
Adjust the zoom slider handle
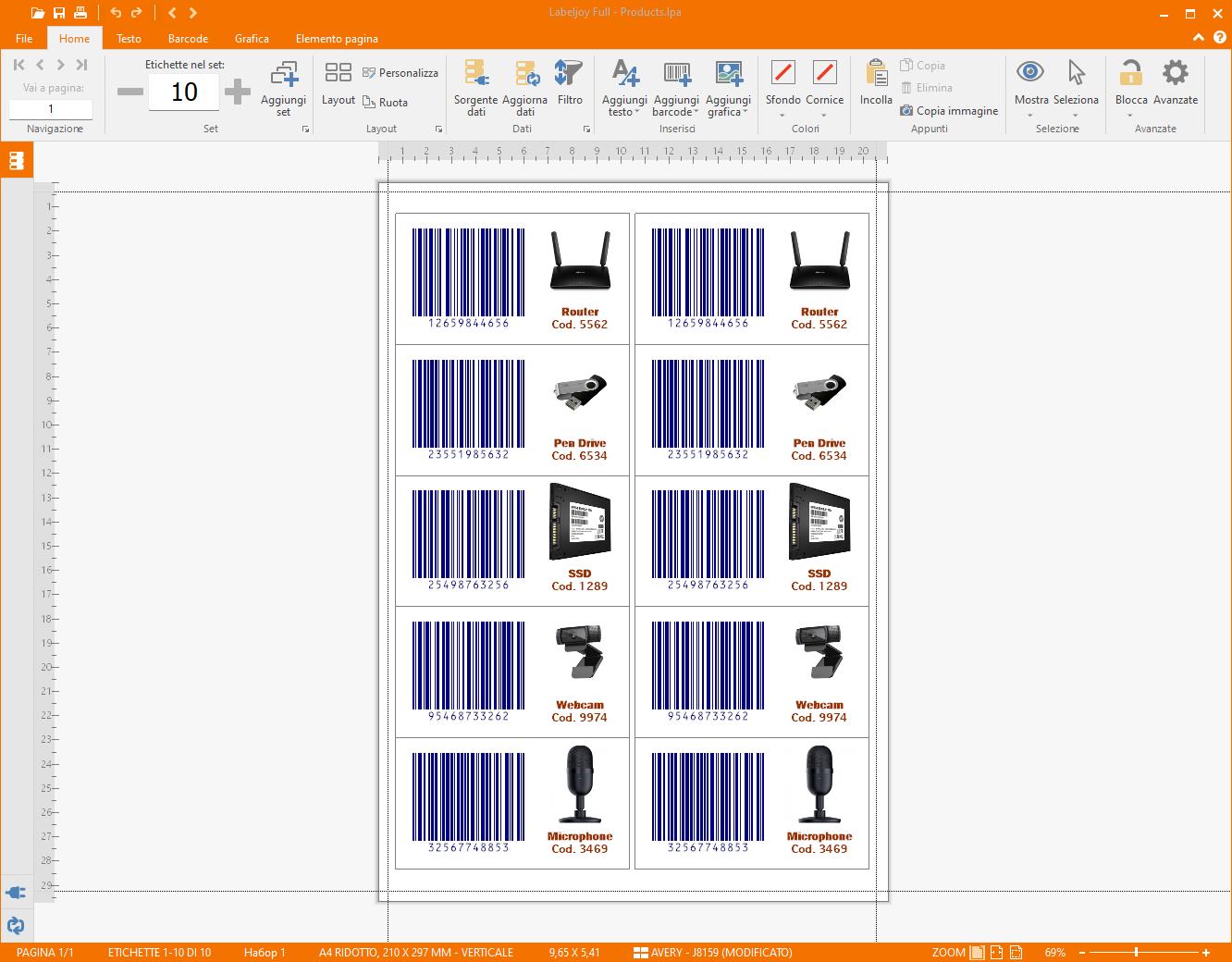point(1136,953)
